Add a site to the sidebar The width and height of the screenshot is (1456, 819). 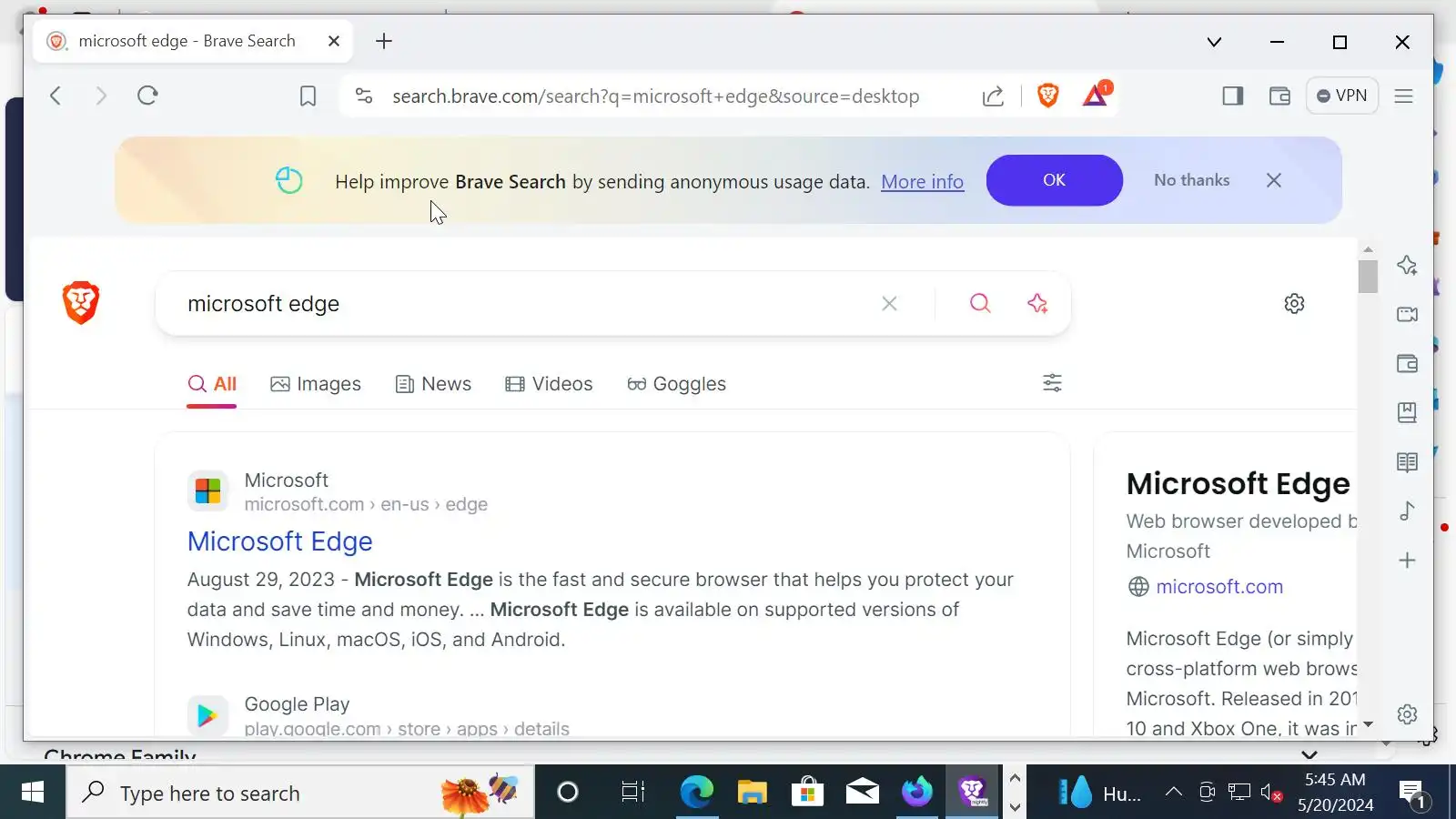click(1407, 561)
